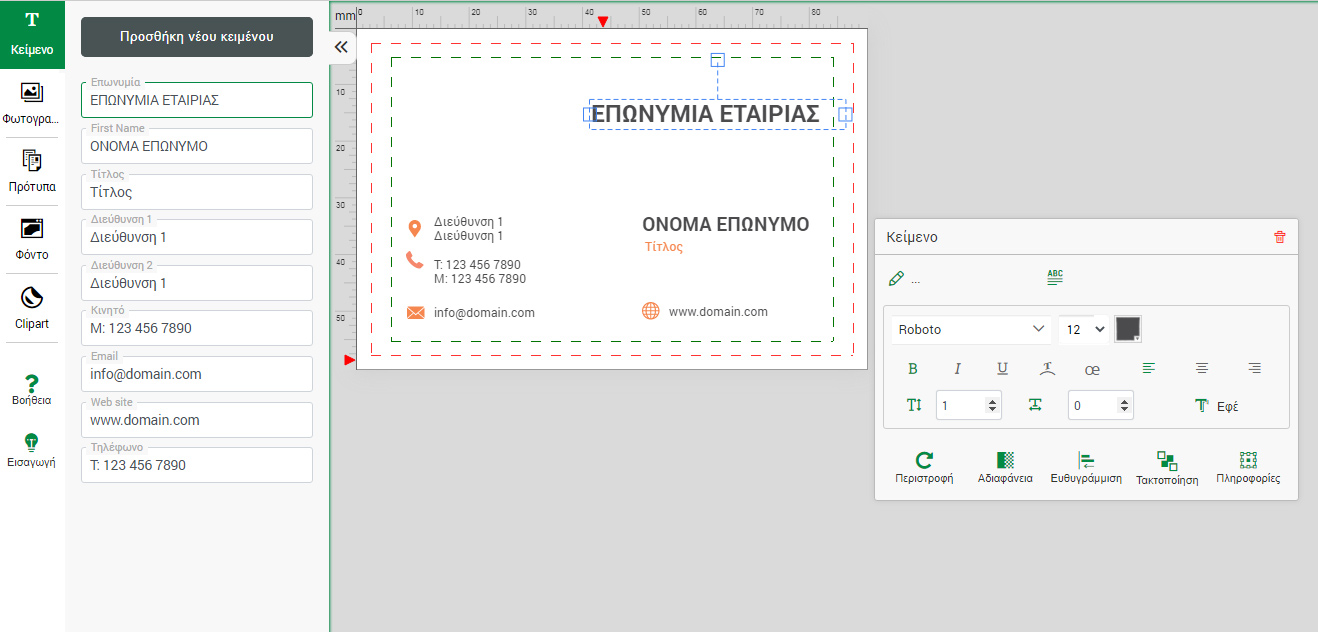Image resolution: width=1318 pixels, height=632 pixels.
Task: Open the Clipart sidebar tool
Action: [x=32, y=305]
